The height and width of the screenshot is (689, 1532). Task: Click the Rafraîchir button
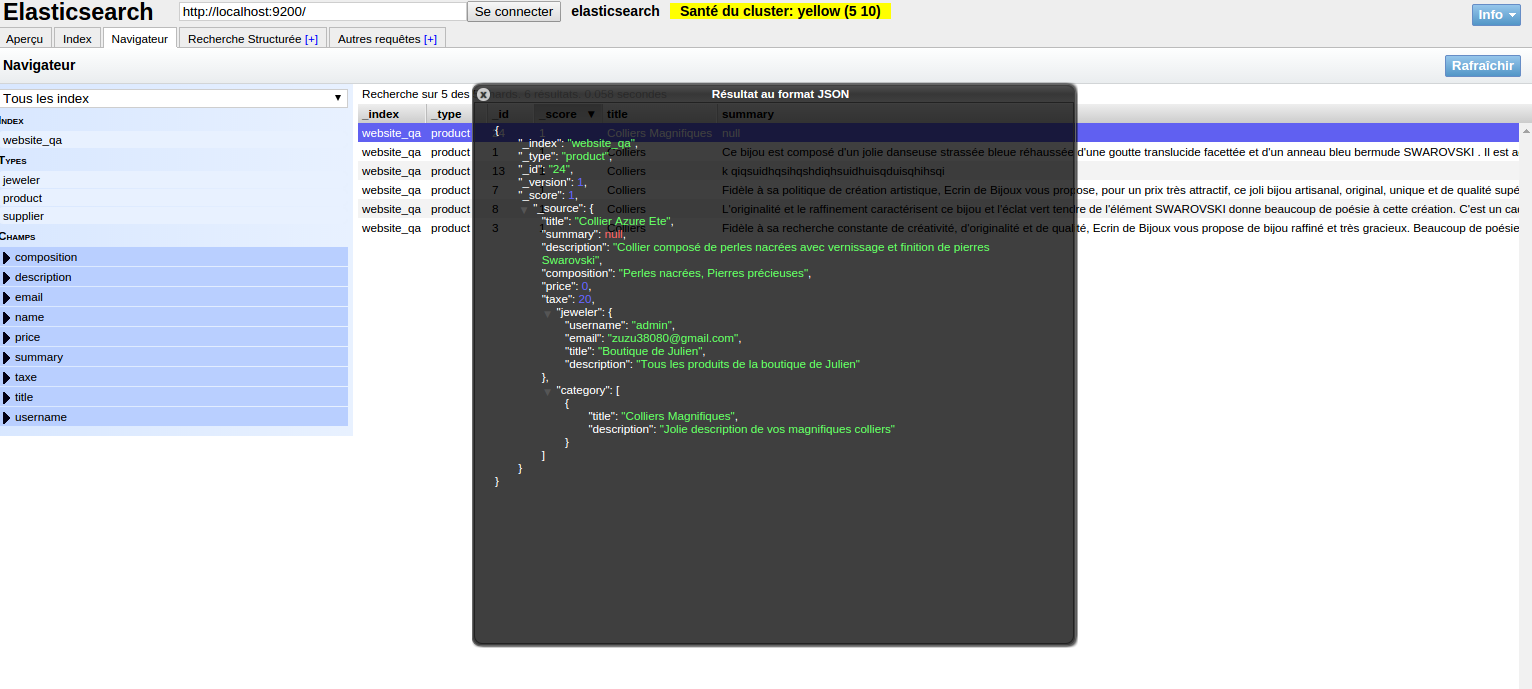[x=1483, y=66]
